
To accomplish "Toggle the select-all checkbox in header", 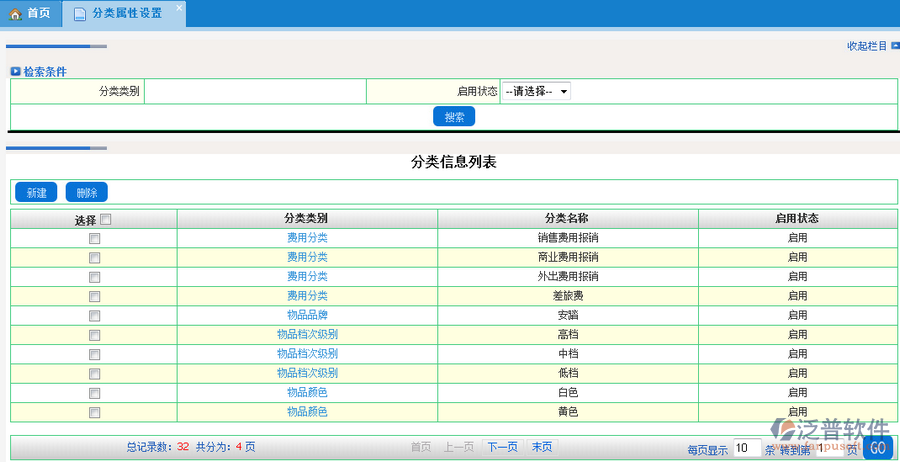I will (x=106, y=220).
